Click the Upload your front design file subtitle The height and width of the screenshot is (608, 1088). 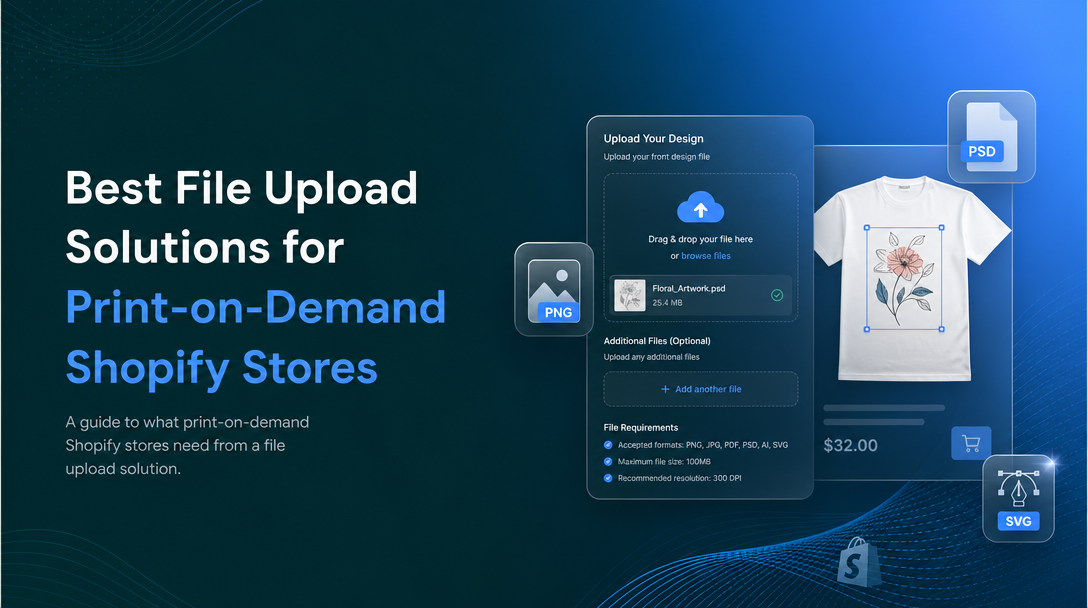tap(656, 157)
